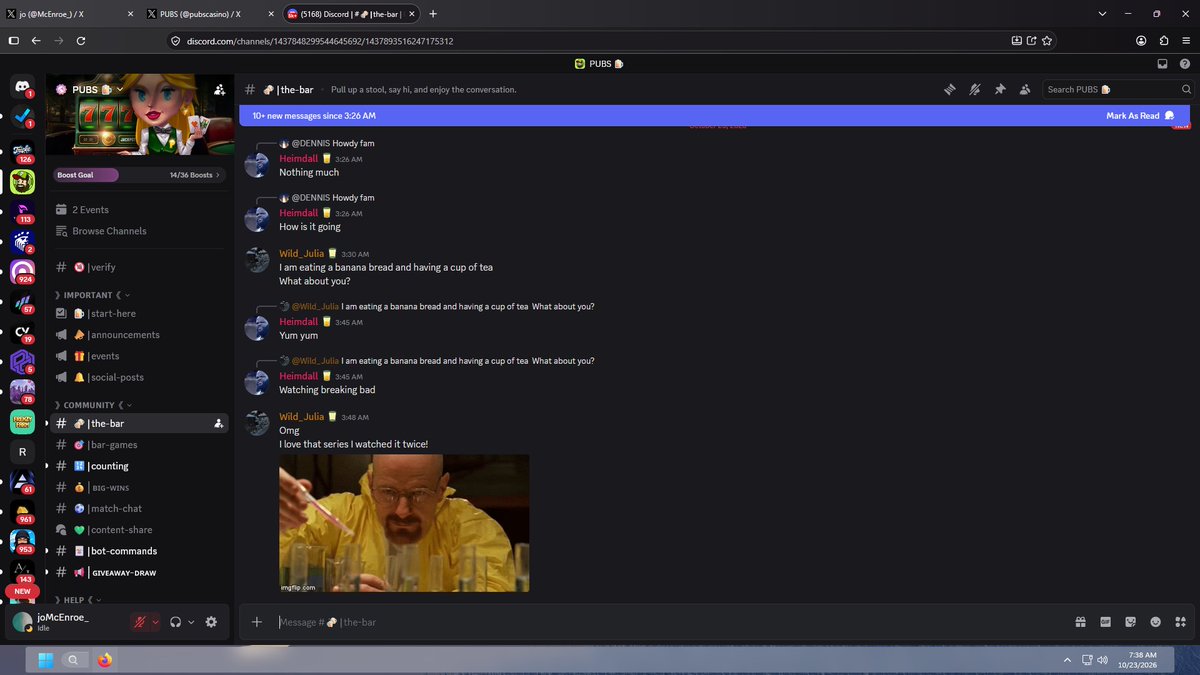The height and width of the screenshot is (675, 1200).
Task: Open 2 Events
Action: [x=139, y=210]
